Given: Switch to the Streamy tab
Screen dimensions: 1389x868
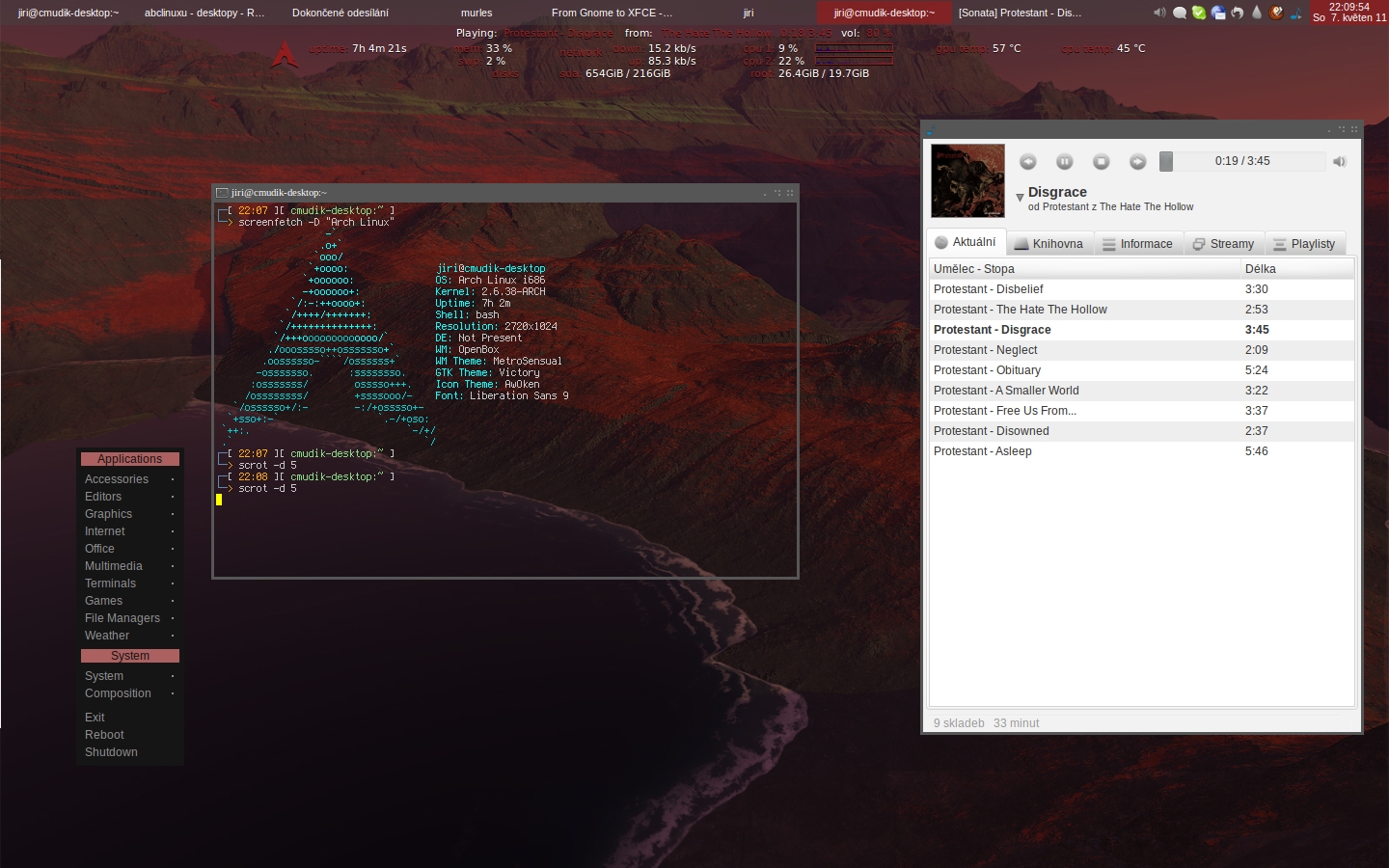Looking at the screenshot, I should (x=1223, y=244).
